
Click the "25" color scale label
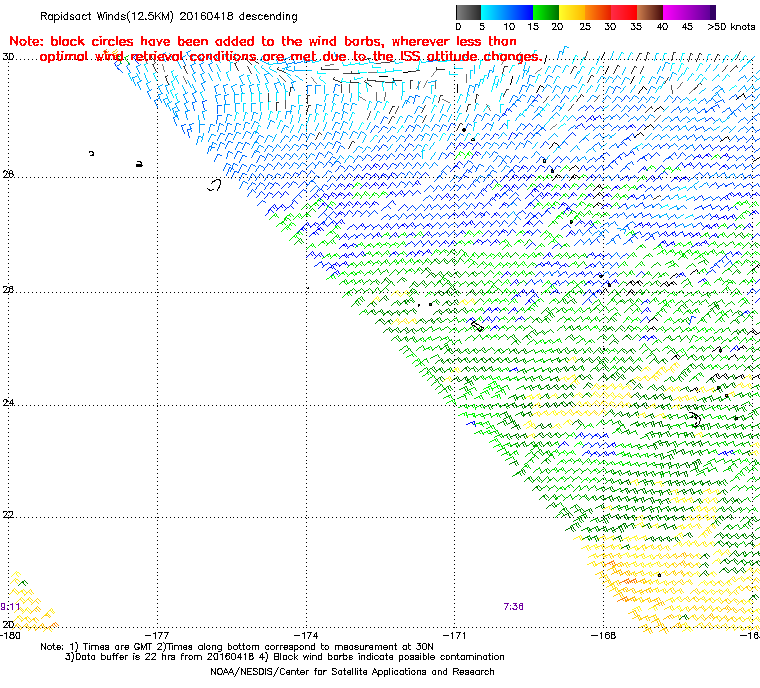(585, 27)
